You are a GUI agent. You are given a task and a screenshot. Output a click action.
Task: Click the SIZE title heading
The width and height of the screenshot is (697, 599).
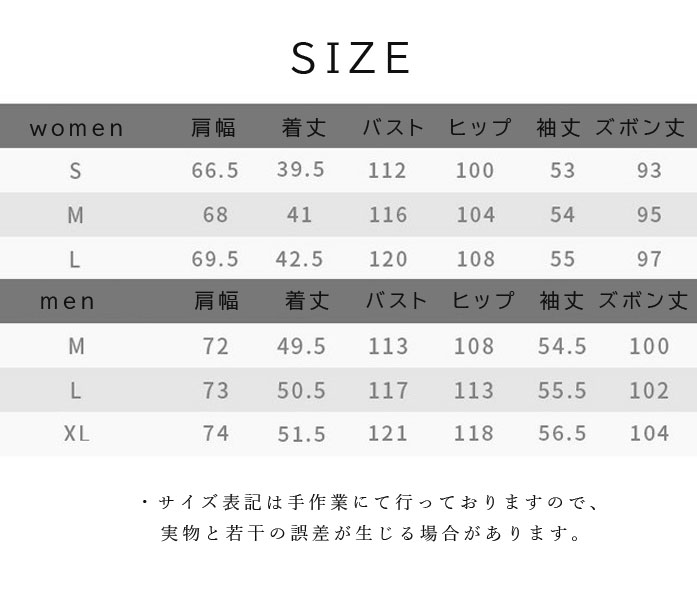pyautogui.click(x=351, y=59)
